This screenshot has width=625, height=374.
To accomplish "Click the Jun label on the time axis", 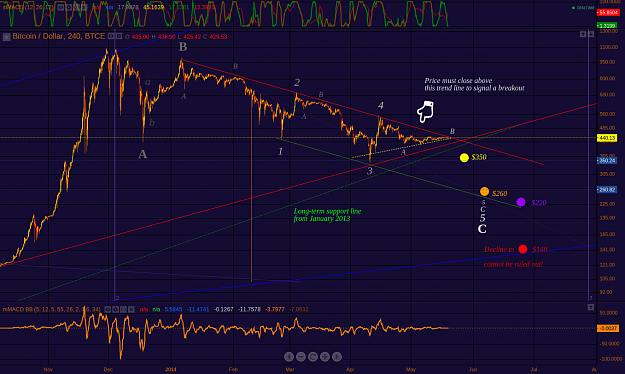I will tap(473, 369).
